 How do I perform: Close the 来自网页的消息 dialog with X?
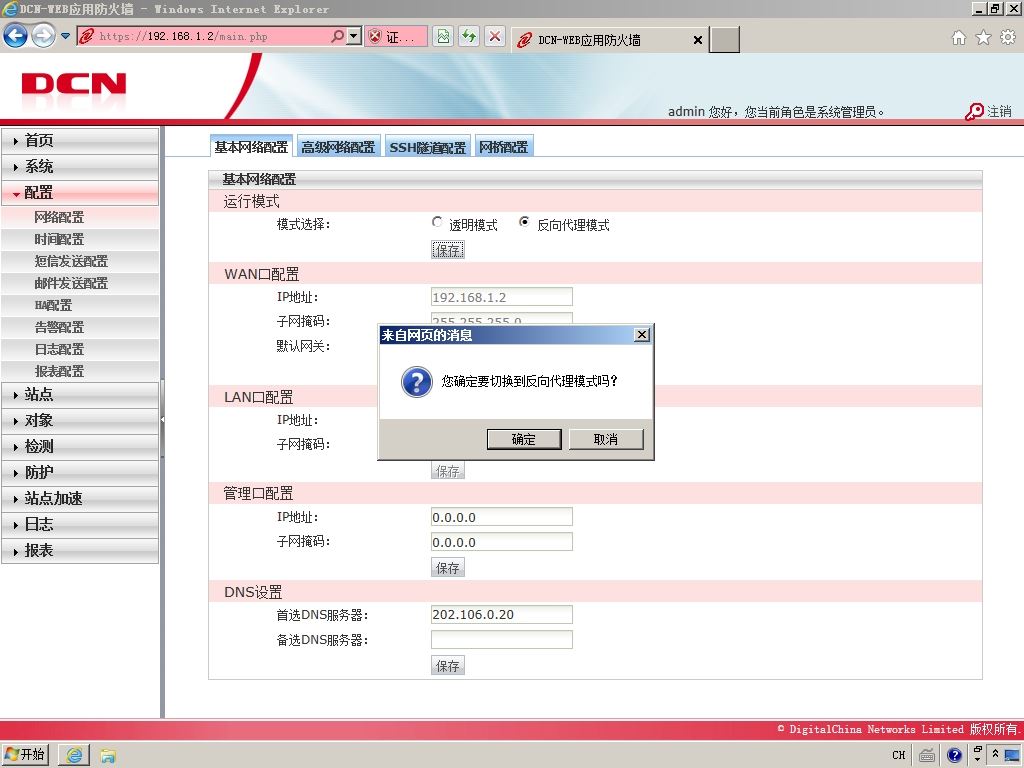click(x=642, y=334)
